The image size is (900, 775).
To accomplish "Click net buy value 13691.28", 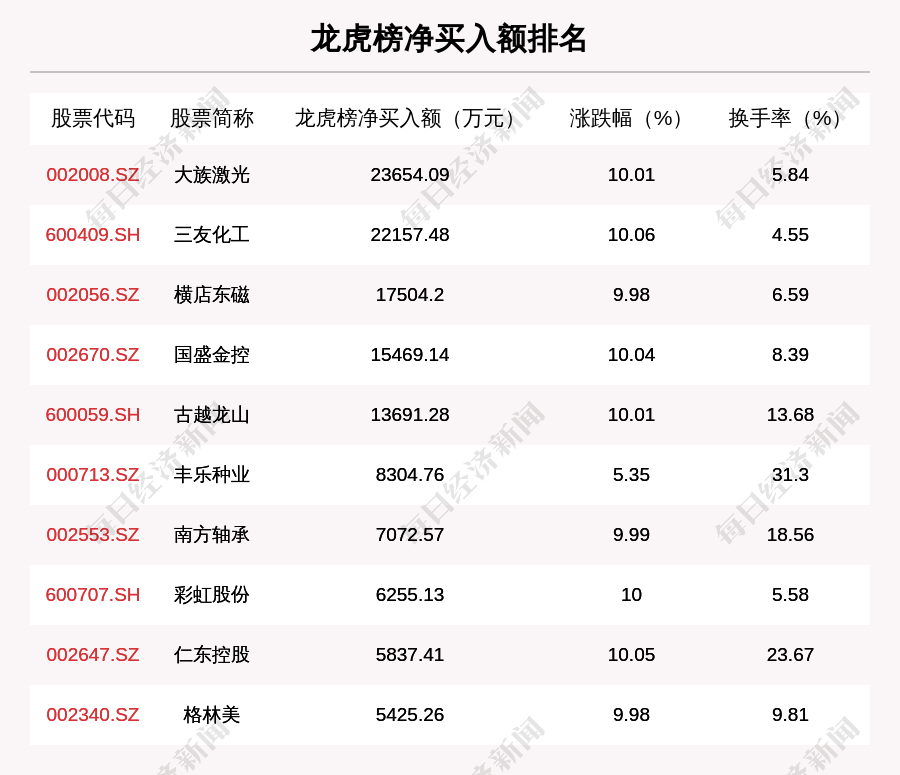I will pyautogui.click(x=410, y=414).
